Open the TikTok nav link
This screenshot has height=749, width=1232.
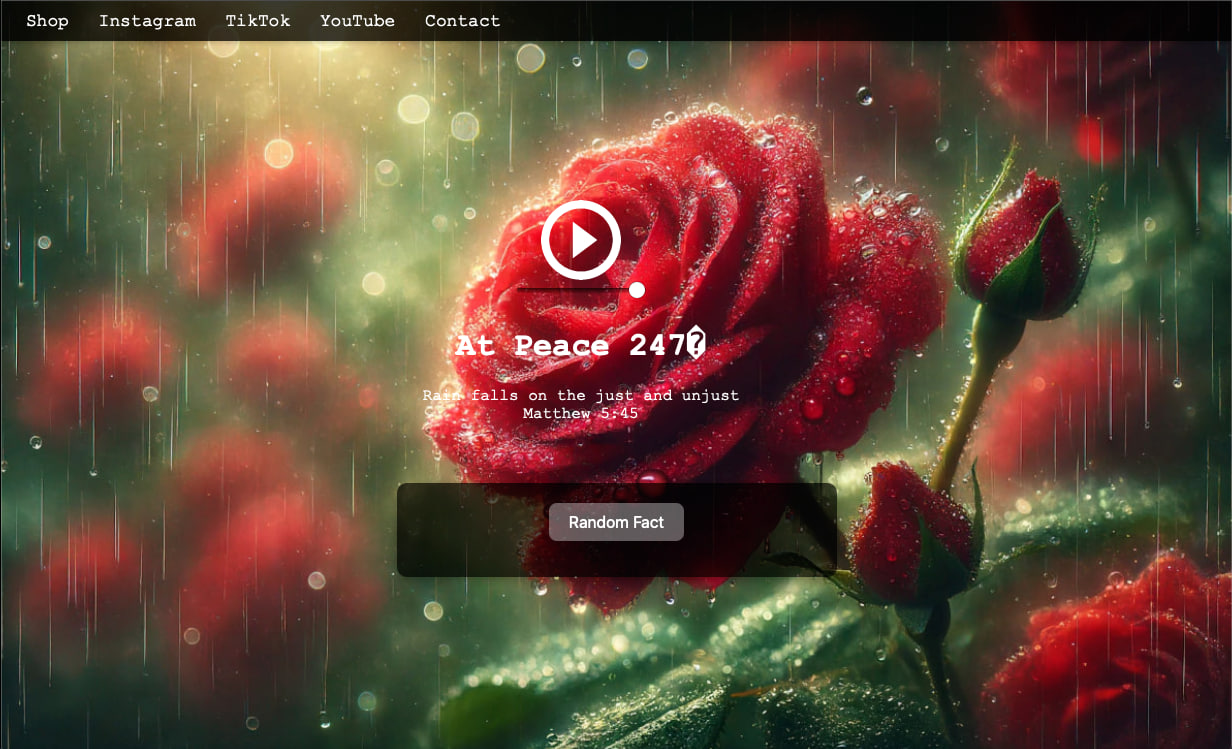[258, 21]
